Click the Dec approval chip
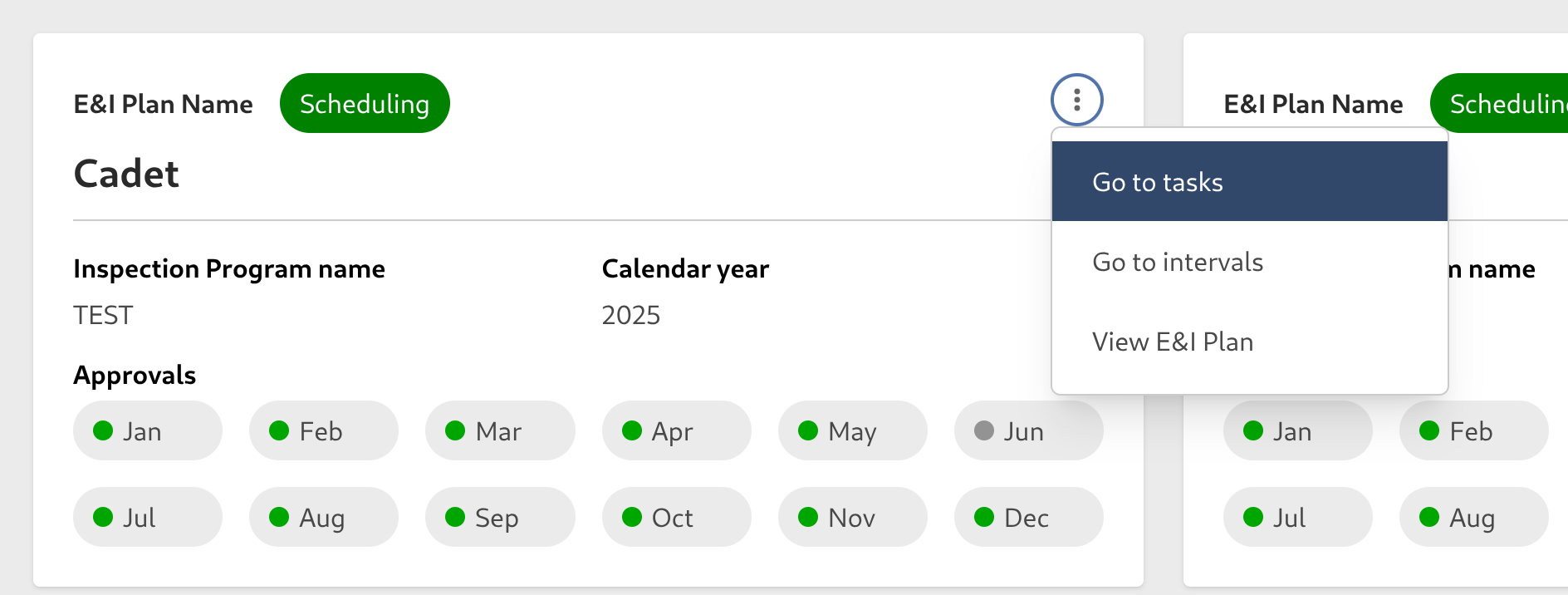1568x595 pixels. pos(1028,518)
